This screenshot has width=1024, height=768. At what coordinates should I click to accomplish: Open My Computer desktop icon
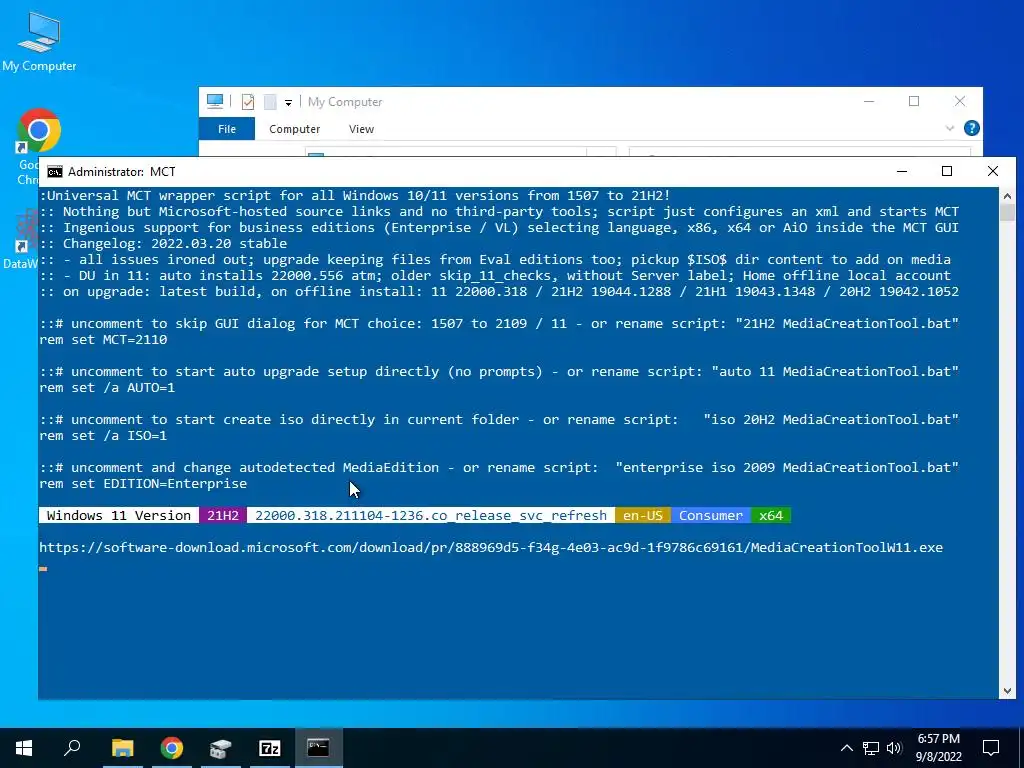tap(39, 40)
